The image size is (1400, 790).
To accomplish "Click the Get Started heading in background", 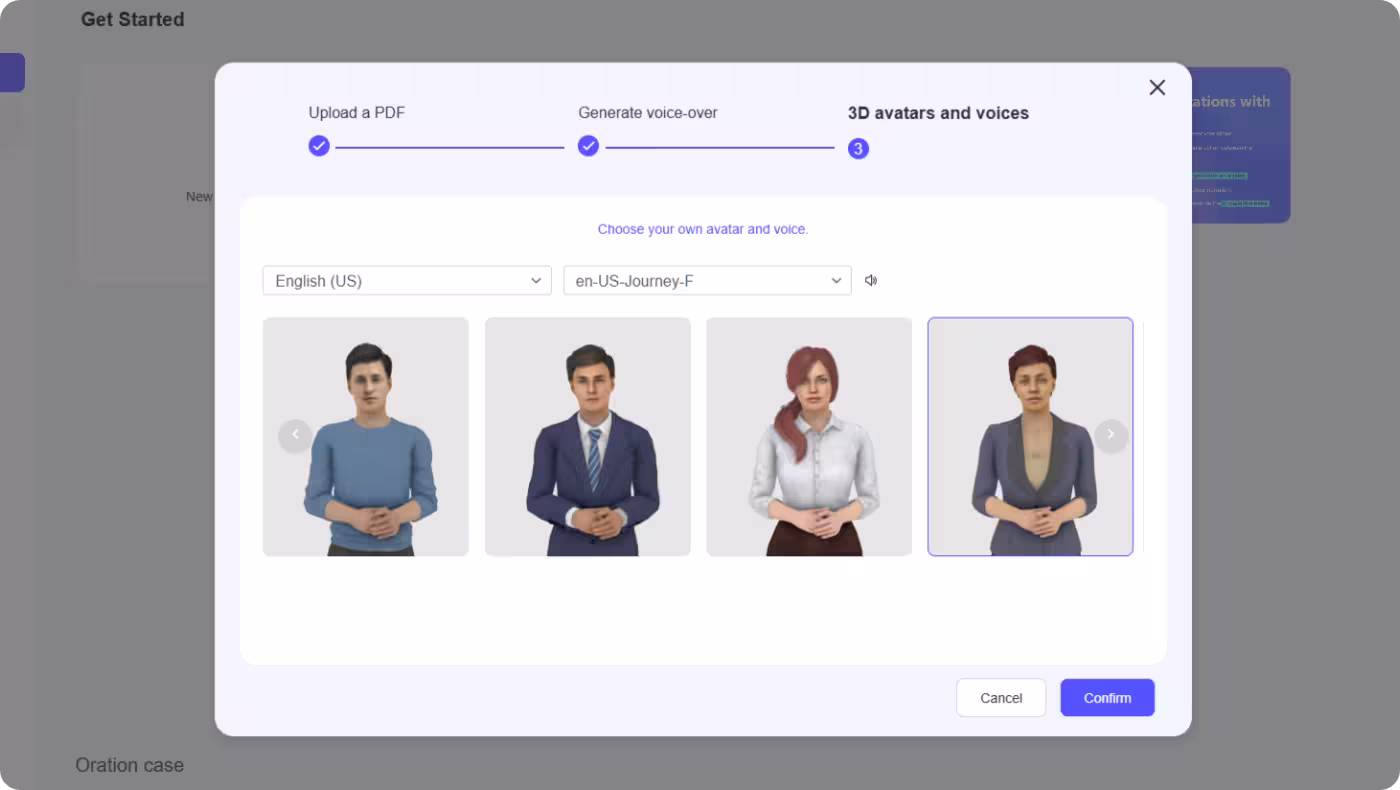I will click(133, 19).
